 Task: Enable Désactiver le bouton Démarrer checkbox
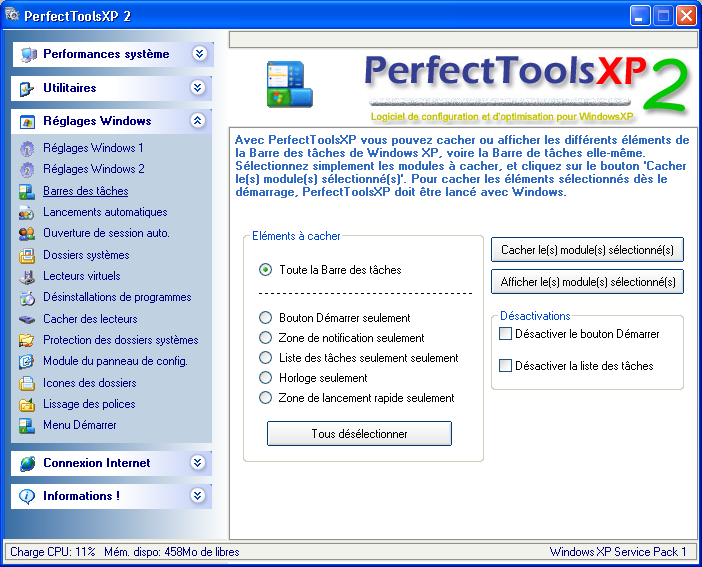pyautogui.click(x=505, y=334)
